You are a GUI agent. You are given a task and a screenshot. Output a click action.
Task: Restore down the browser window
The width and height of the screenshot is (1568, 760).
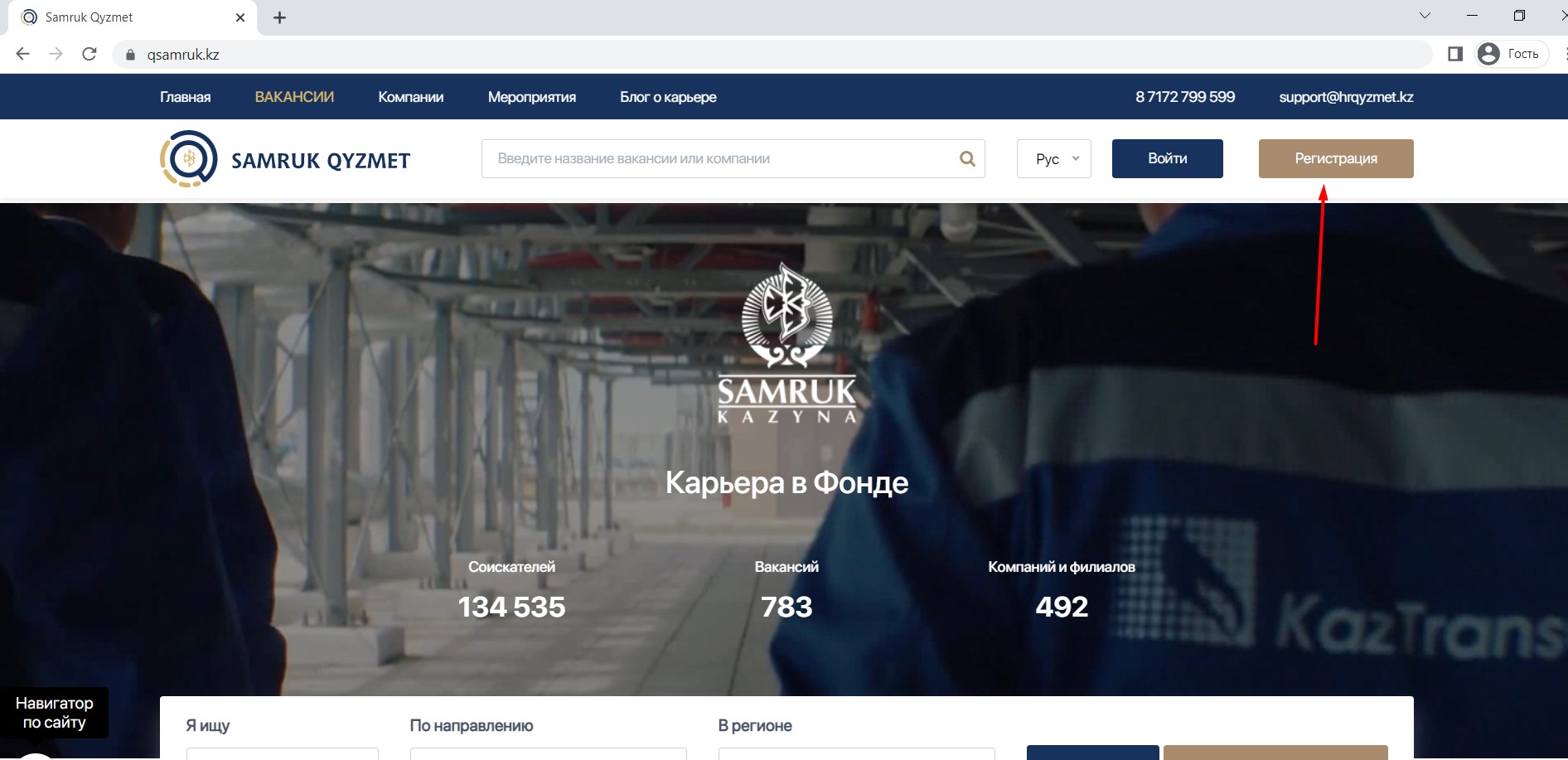click(x=1519, y=16)
